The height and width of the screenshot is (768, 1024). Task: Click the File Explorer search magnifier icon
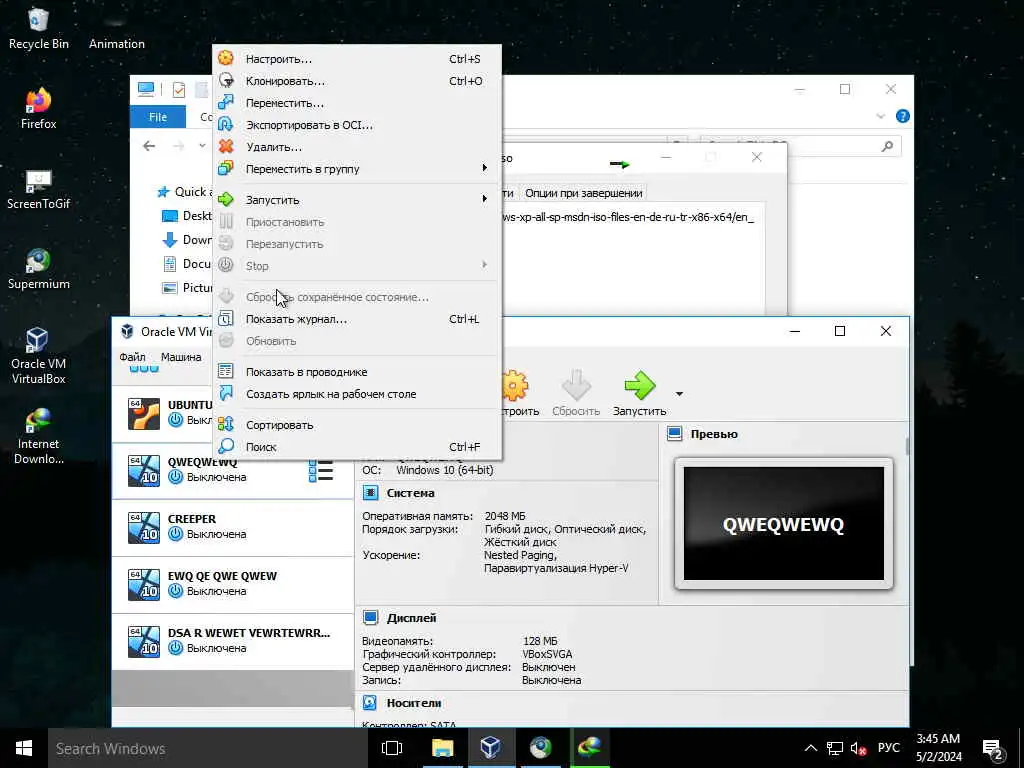coord(887,146)
